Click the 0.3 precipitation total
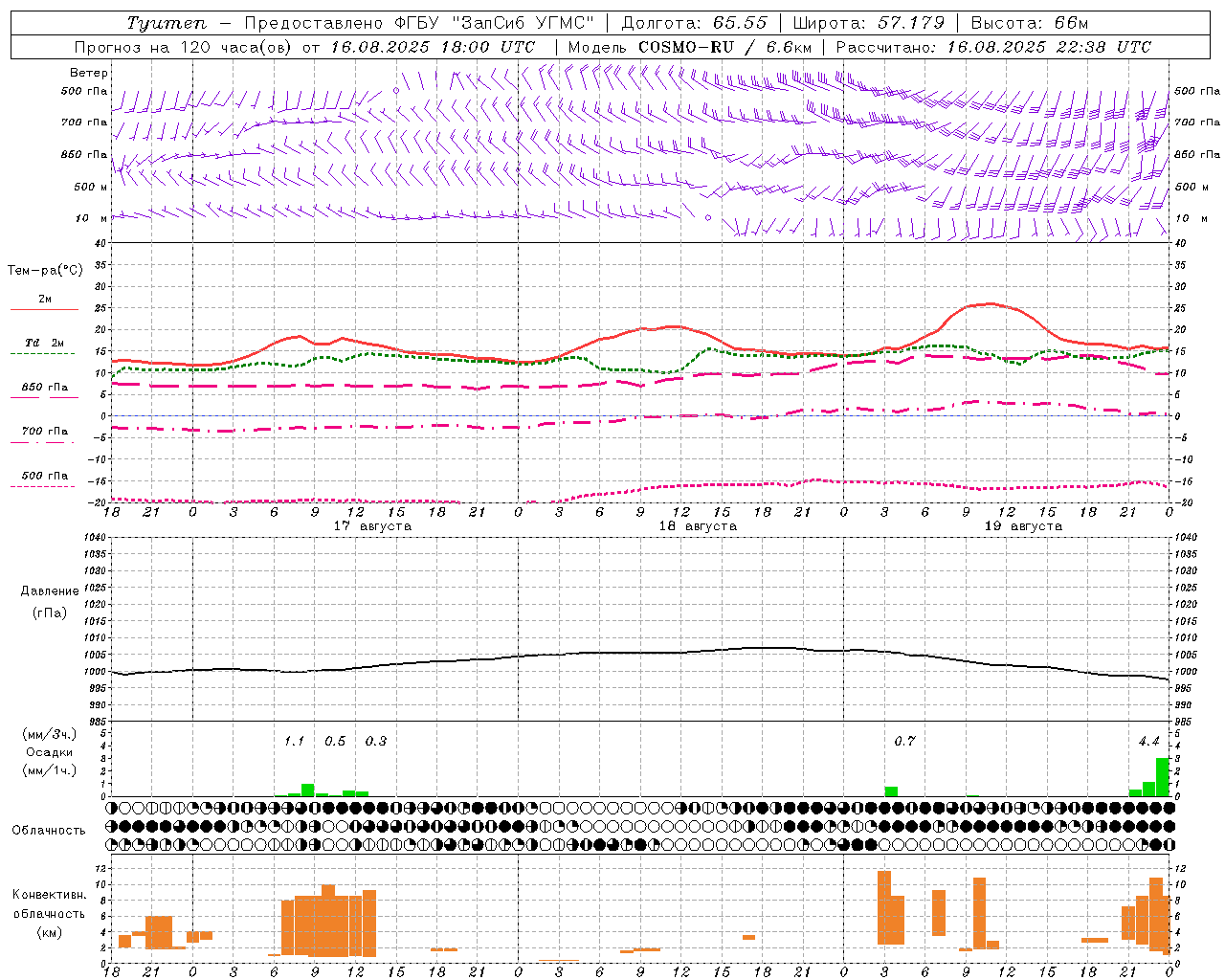1225x980 pixels. 376,742
